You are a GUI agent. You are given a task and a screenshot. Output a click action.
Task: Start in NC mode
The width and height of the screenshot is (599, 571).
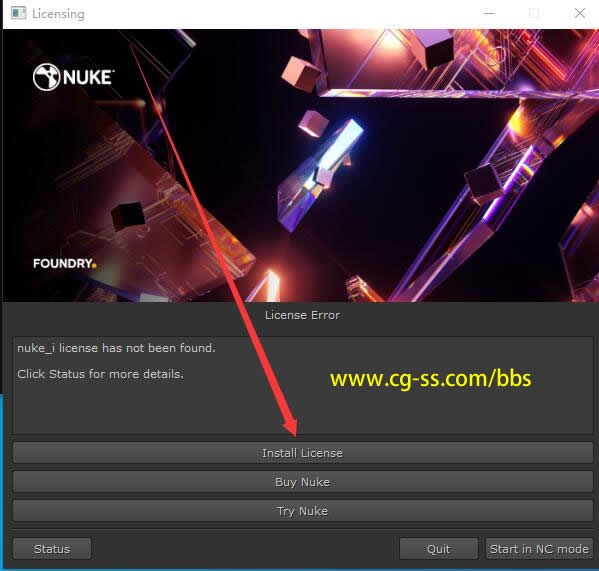(539, 549)
